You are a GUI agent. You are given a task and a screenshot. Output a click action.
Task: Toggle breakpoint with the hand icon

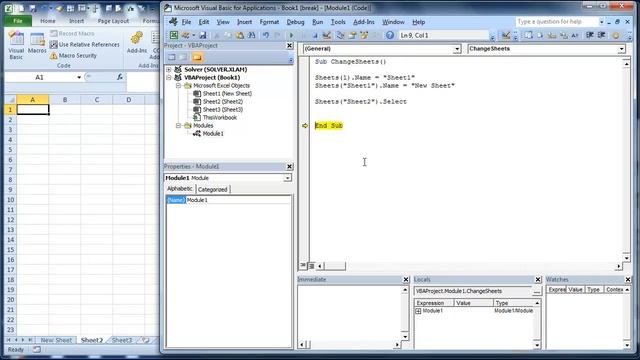point(616,36)
